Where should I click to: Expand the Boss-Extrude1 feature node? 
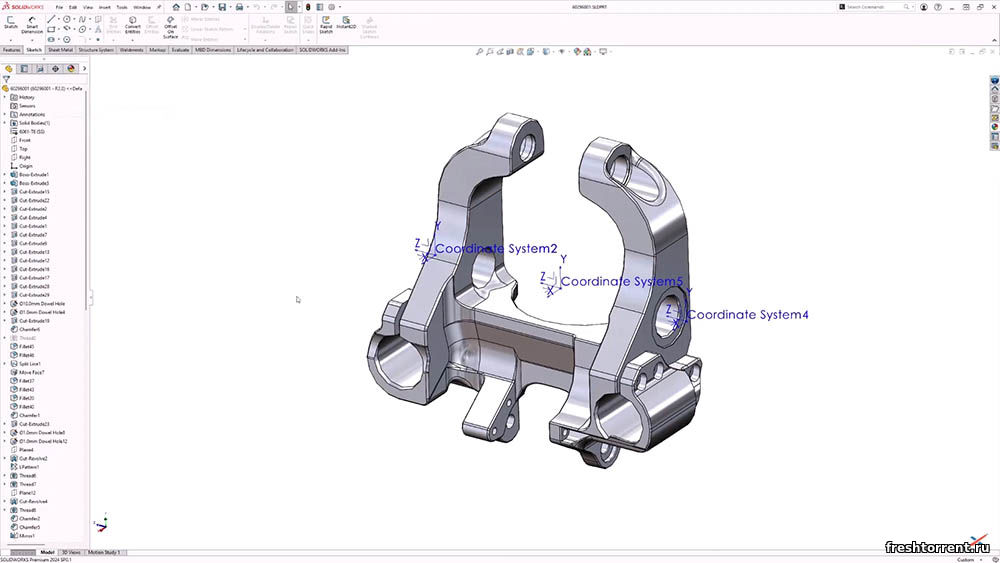5,175
